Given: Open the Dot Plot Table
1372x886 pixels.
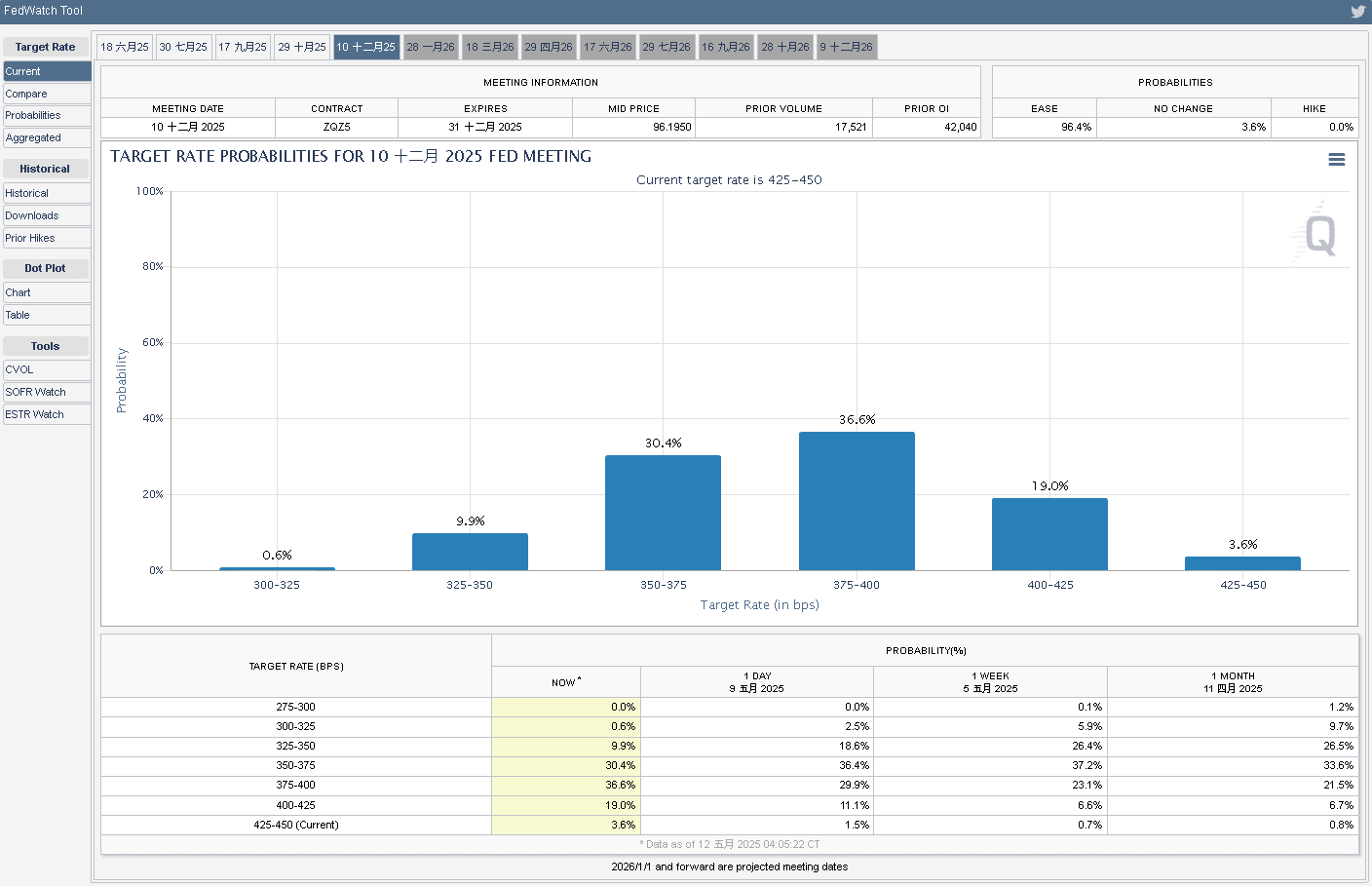Looking at the screenshot, I should pos(18,315).
